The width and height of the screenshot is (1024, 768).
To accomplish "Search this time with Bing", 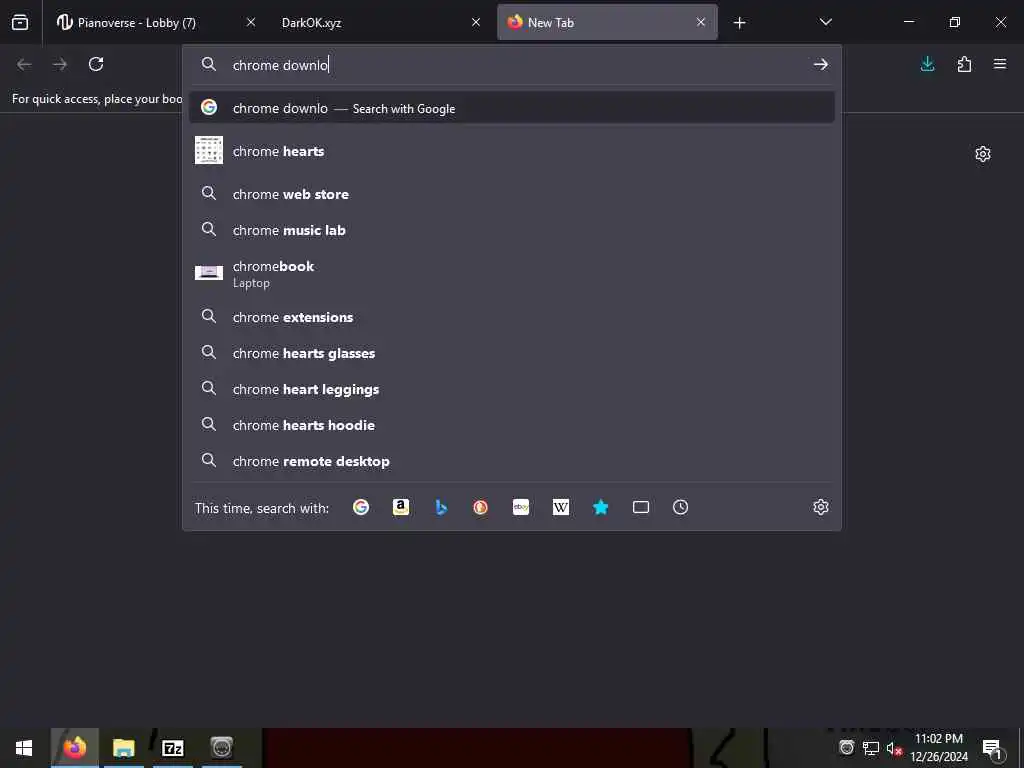I will point(441,507).
